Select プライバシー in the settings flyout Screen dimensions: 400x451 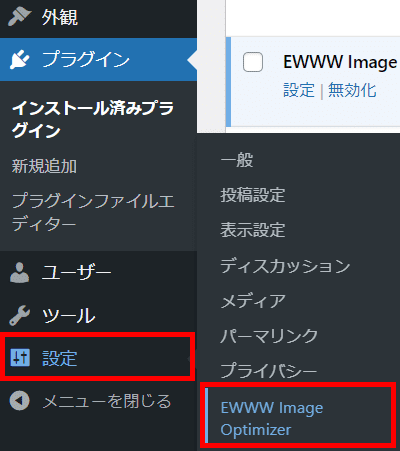269,371
